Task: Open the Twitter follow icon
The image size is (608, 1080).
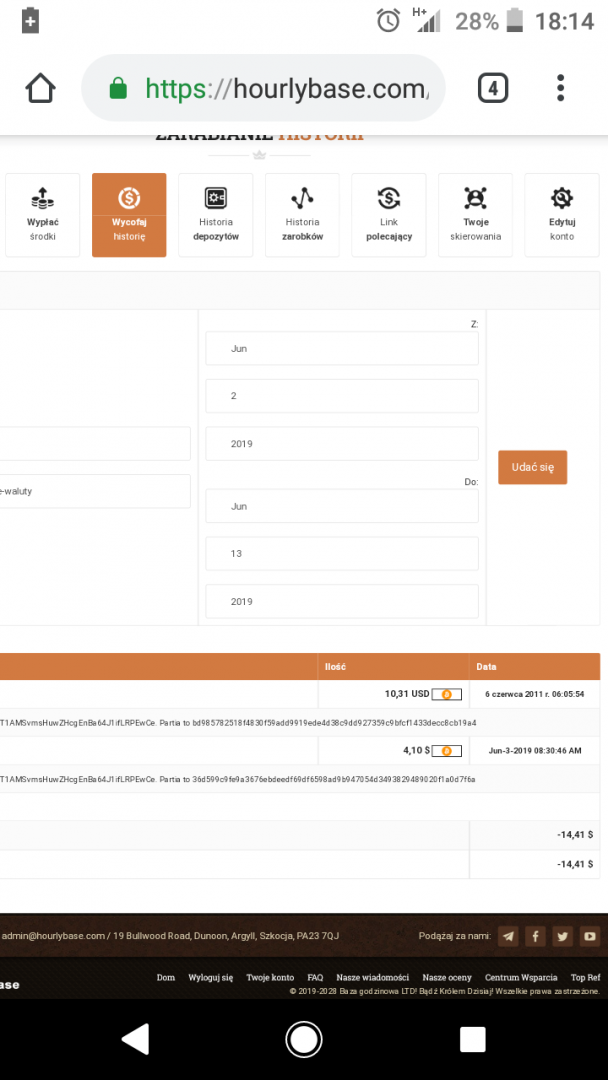Action: pos(563,936)
